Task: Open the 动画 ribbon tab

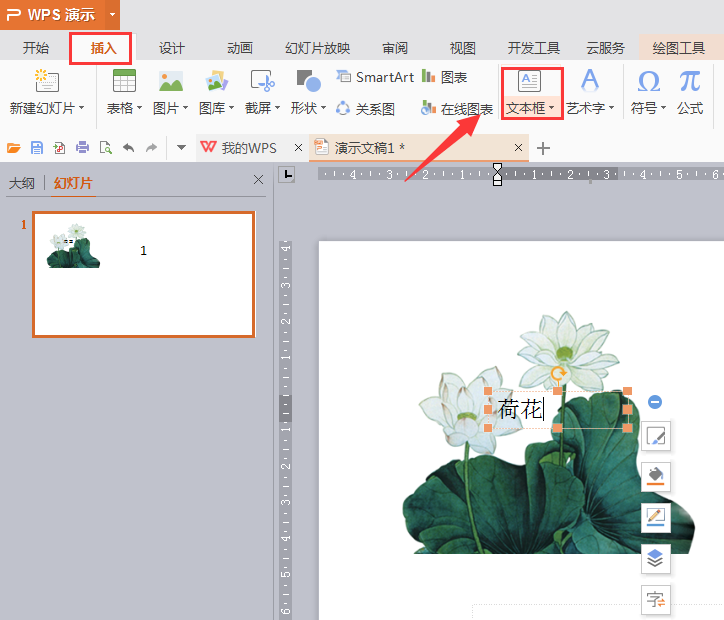Action: tap(240, 48)
